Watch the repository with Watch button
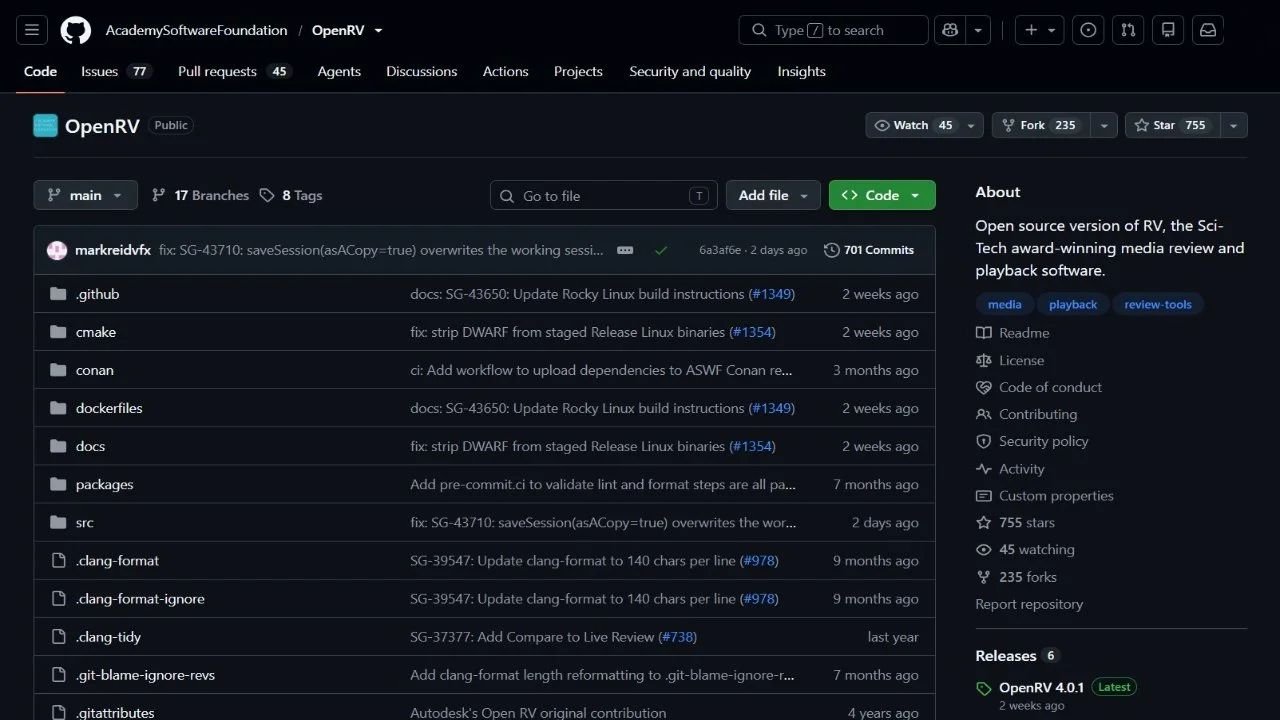 (913, 125)
